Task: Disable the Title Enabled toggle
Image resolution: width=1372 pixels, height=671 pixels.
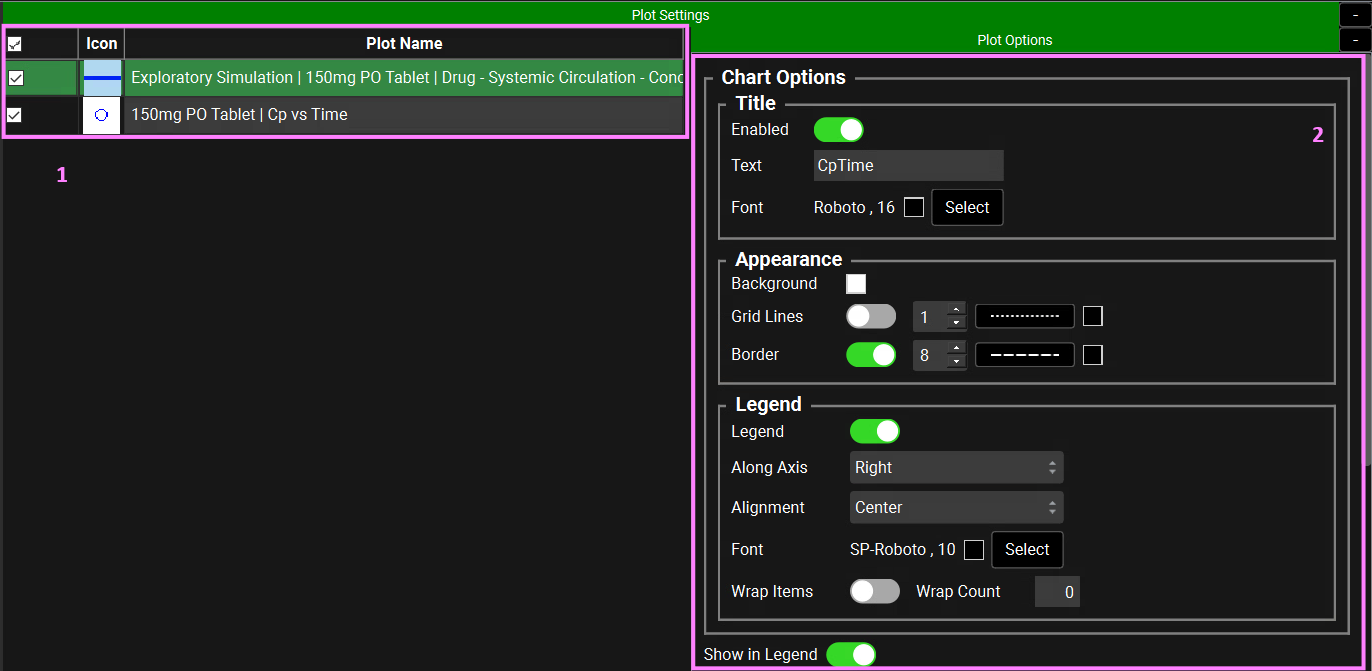Action: tap(838, 130)
